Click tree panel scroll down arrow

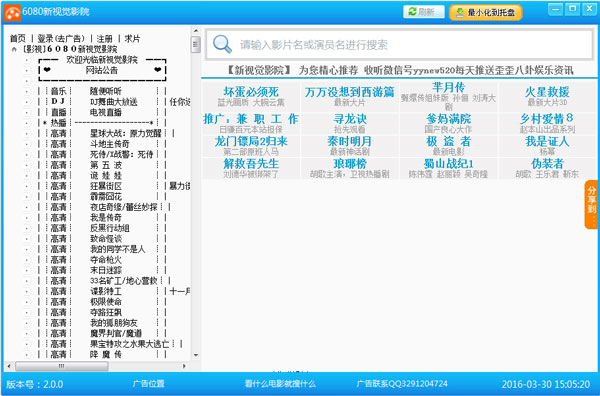(x=196, y=355)
